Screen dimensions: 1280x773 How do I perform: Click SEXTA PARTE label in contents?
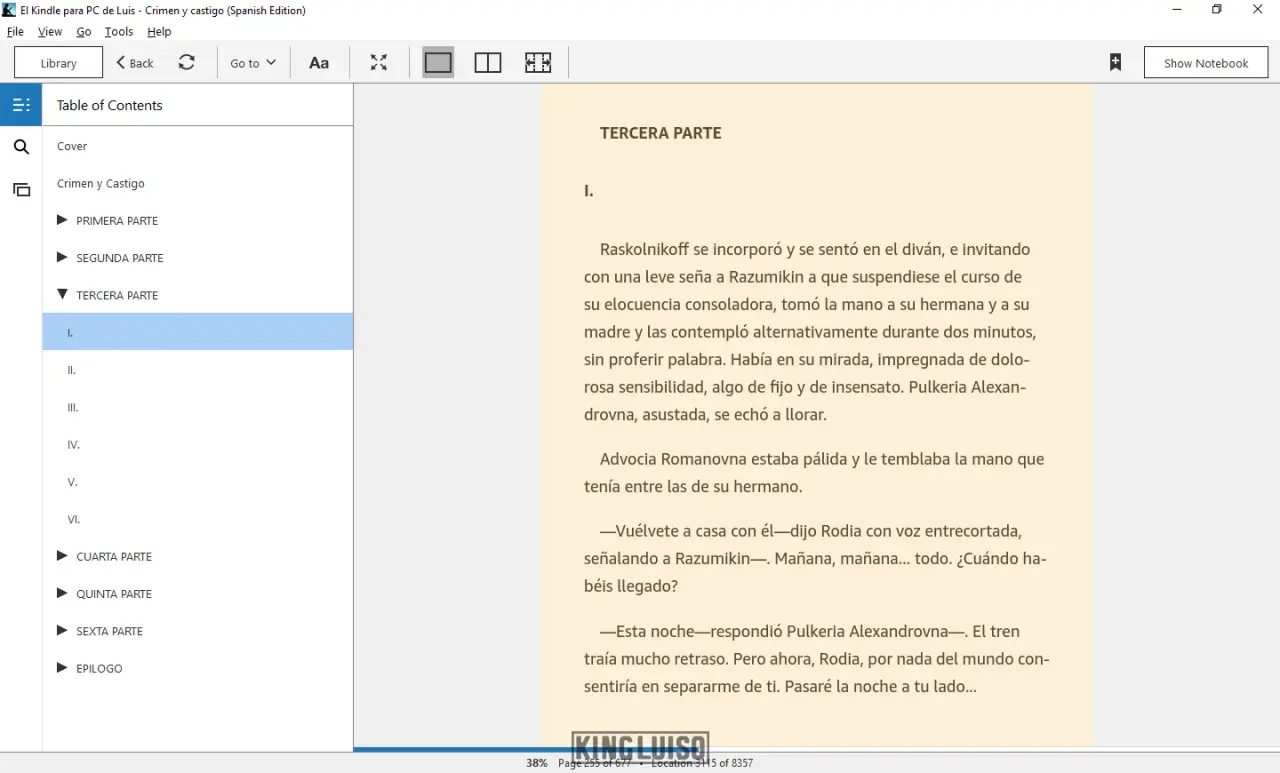pyautogui.click(x=110, y=631)
